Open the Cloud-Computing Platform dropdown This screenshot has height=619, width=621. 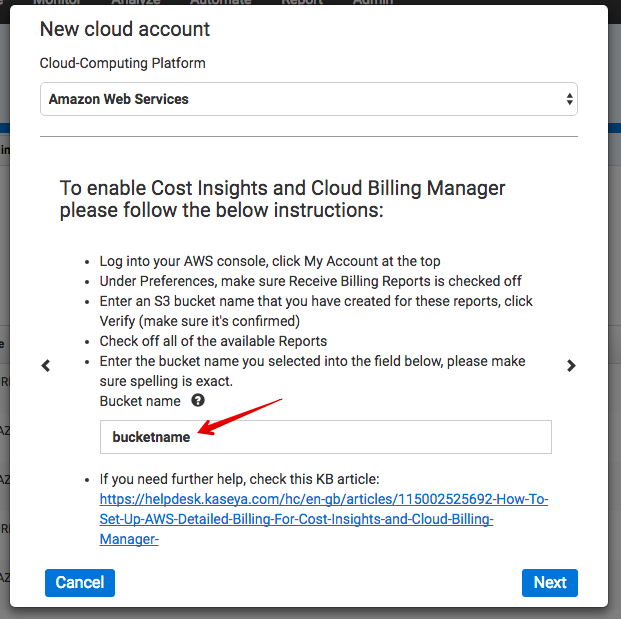tap(309, 99)
